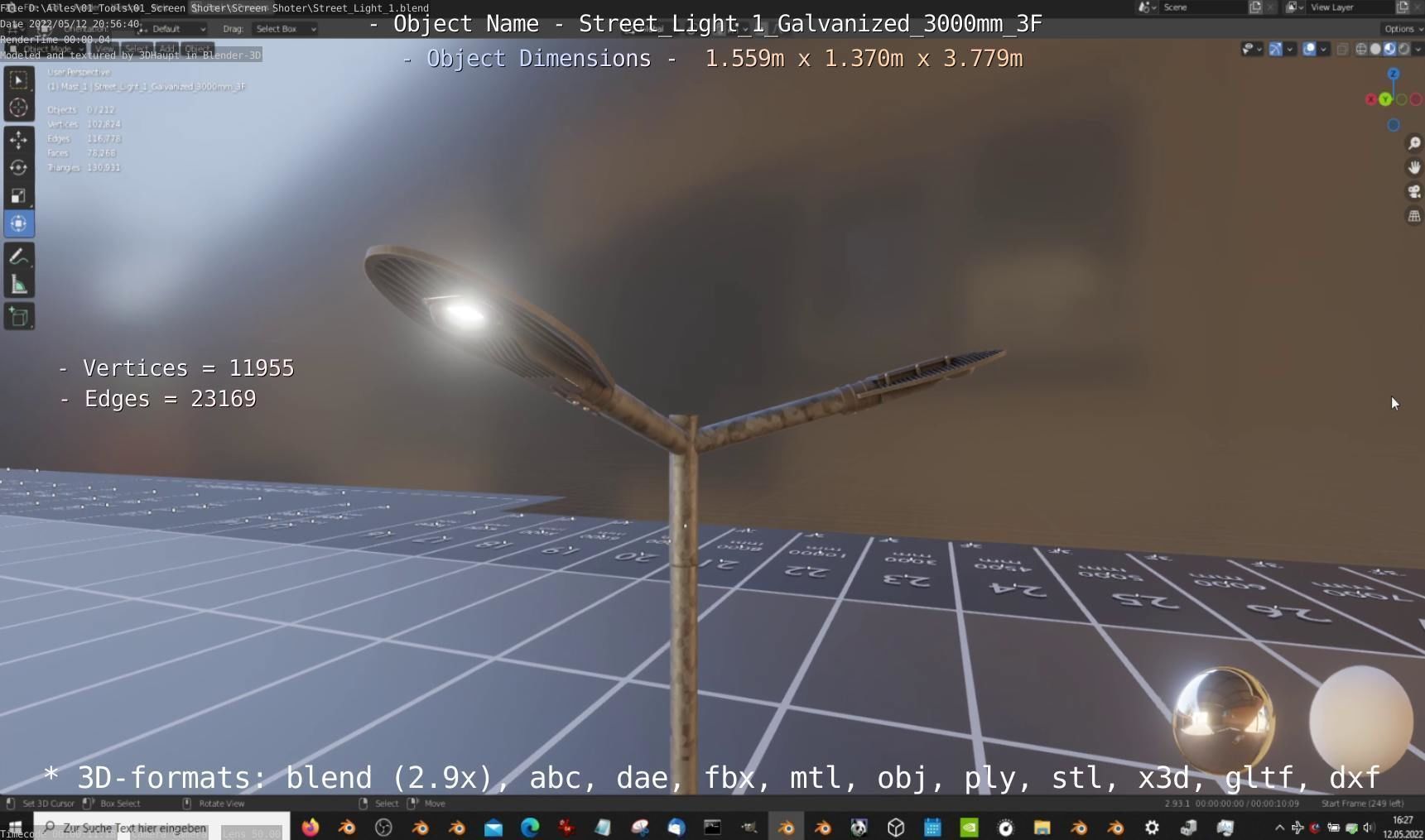
Task: Switch to Wireframe viewport shading
Action: point(1361,50)
